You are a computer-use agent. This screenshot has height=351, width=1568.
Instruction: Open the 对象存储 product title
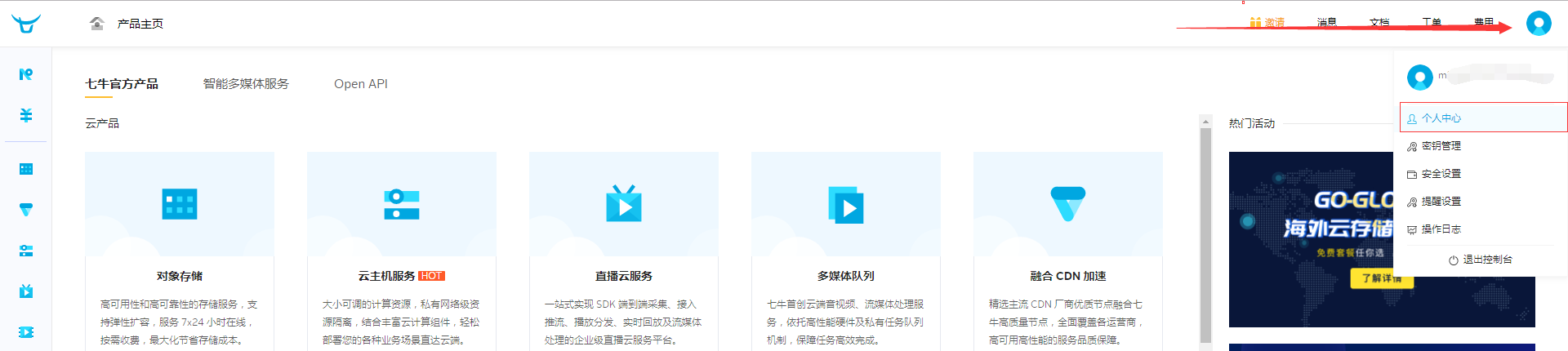point(180,276)
